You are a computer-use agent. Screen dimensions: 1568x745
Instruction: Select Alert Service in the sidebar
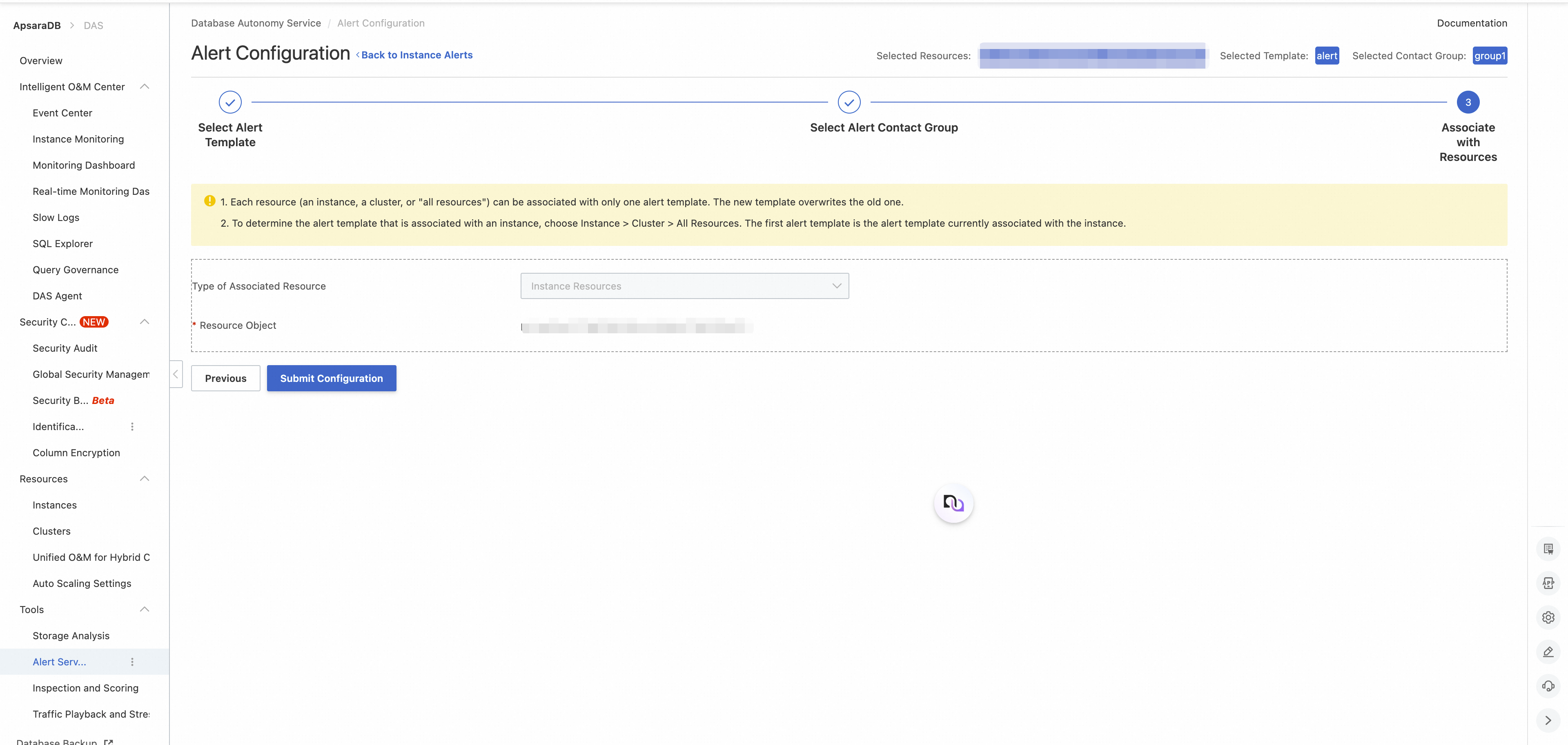click(x=59, y=662)
